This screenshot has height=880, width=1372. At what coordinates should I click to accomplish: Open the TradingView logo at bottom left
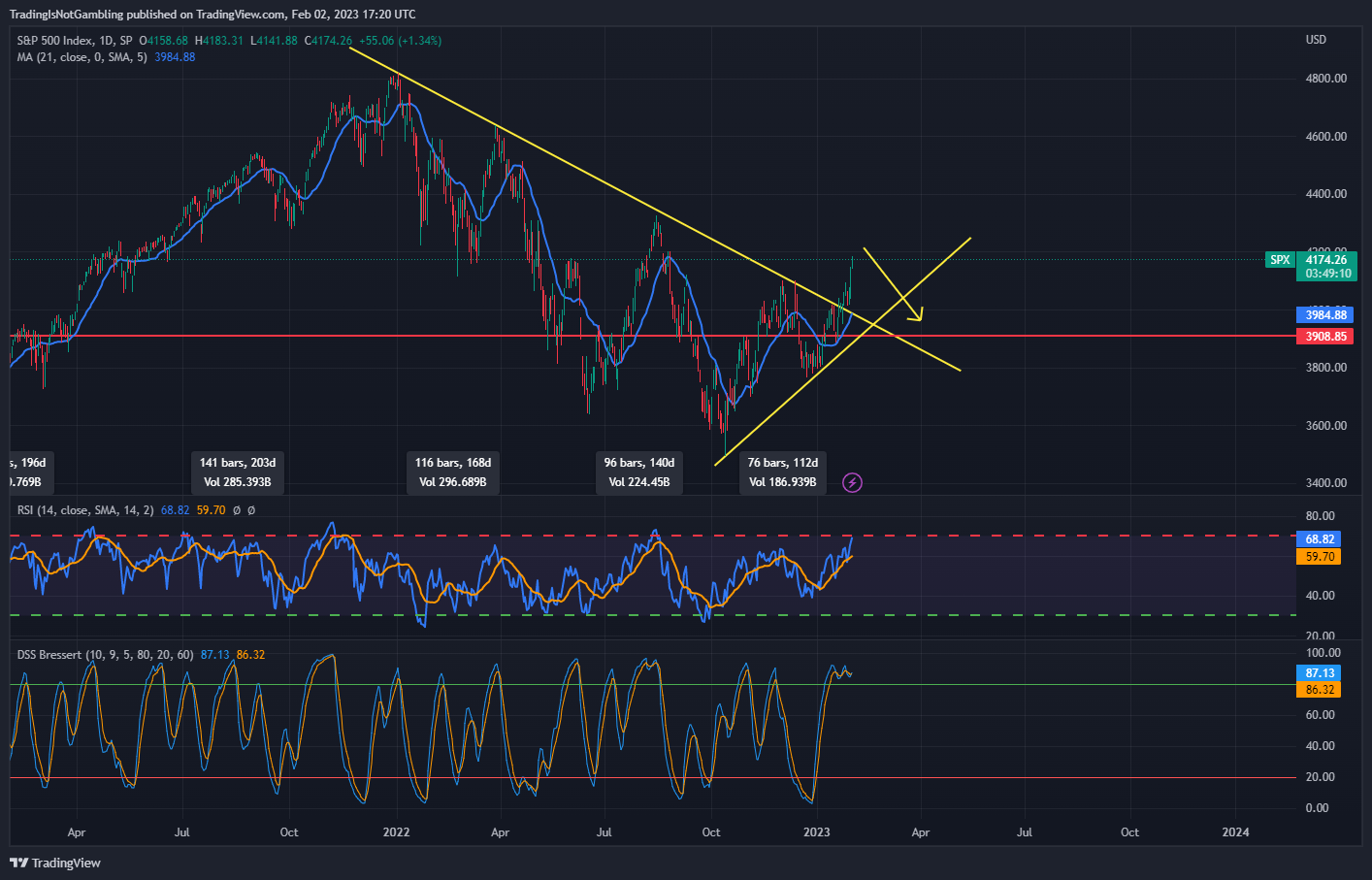[x=55, y=863]
